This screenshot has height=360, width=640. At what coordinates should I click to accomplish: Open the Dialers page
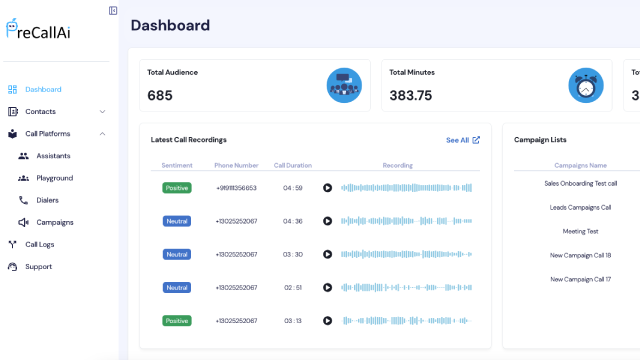pyautogui.click(x=47, y=200)
